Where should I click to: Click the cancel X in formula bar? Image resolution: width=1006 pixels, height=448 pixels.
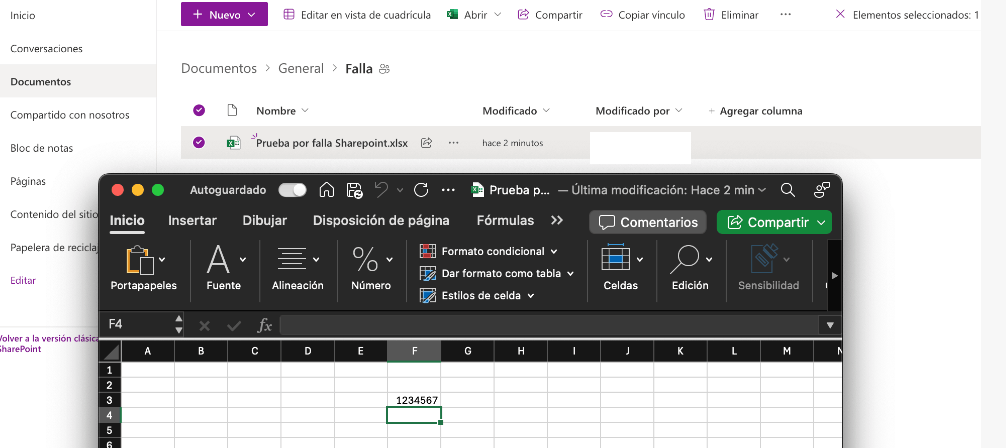click(x=205, y=325)
